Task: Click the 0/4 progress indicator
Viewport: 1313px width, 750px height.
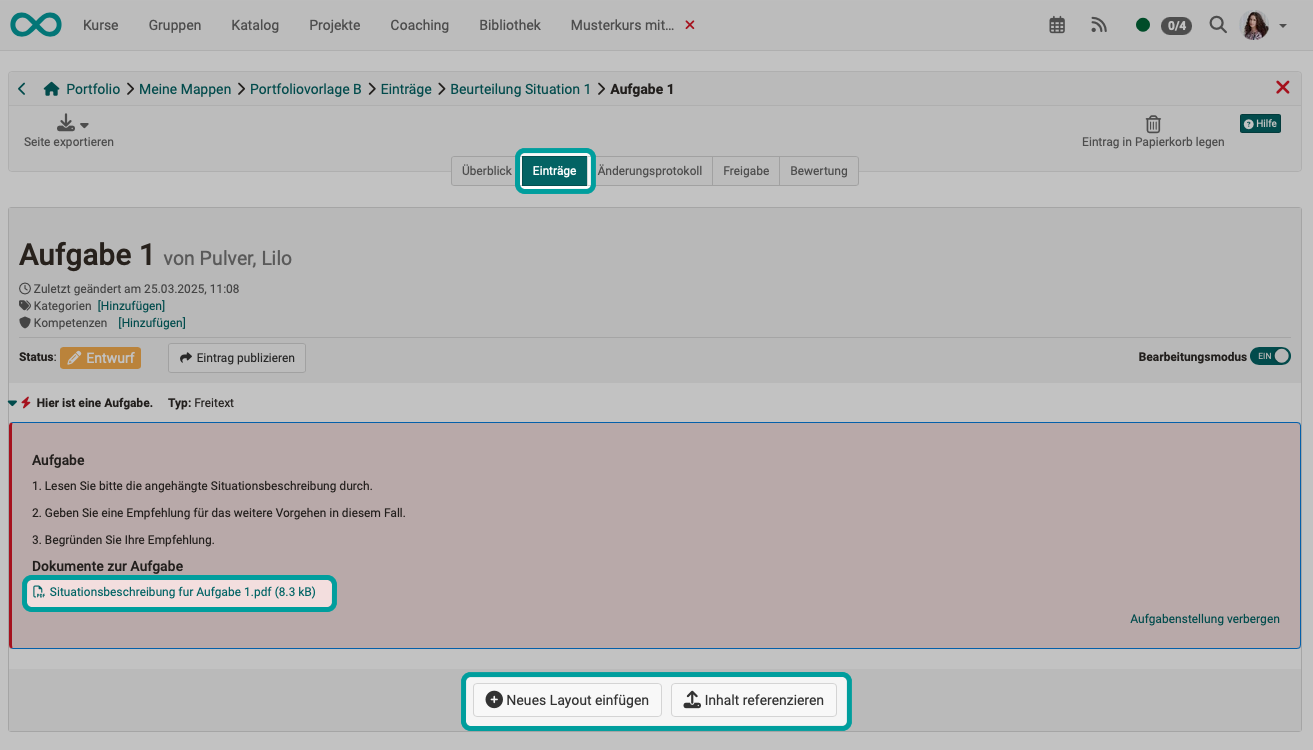Action: [x=1174, y=24]
